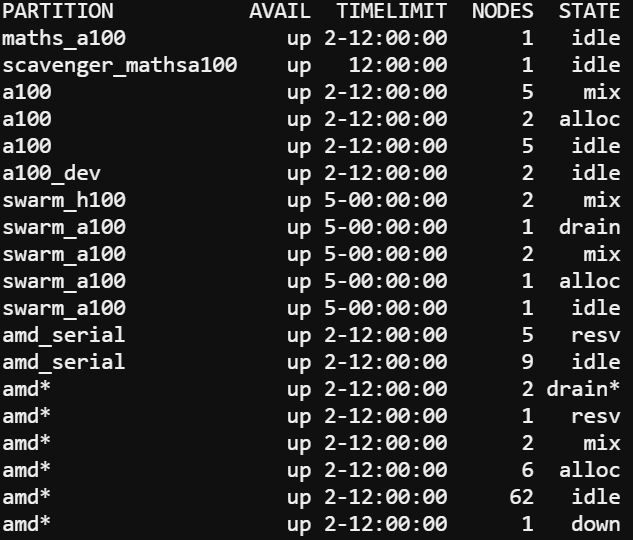Image resolution: width=633 pixels, height=540 pixels.
Task: Click the AVAIL column header
Action: pyautogui.click(x=279, y=12)
